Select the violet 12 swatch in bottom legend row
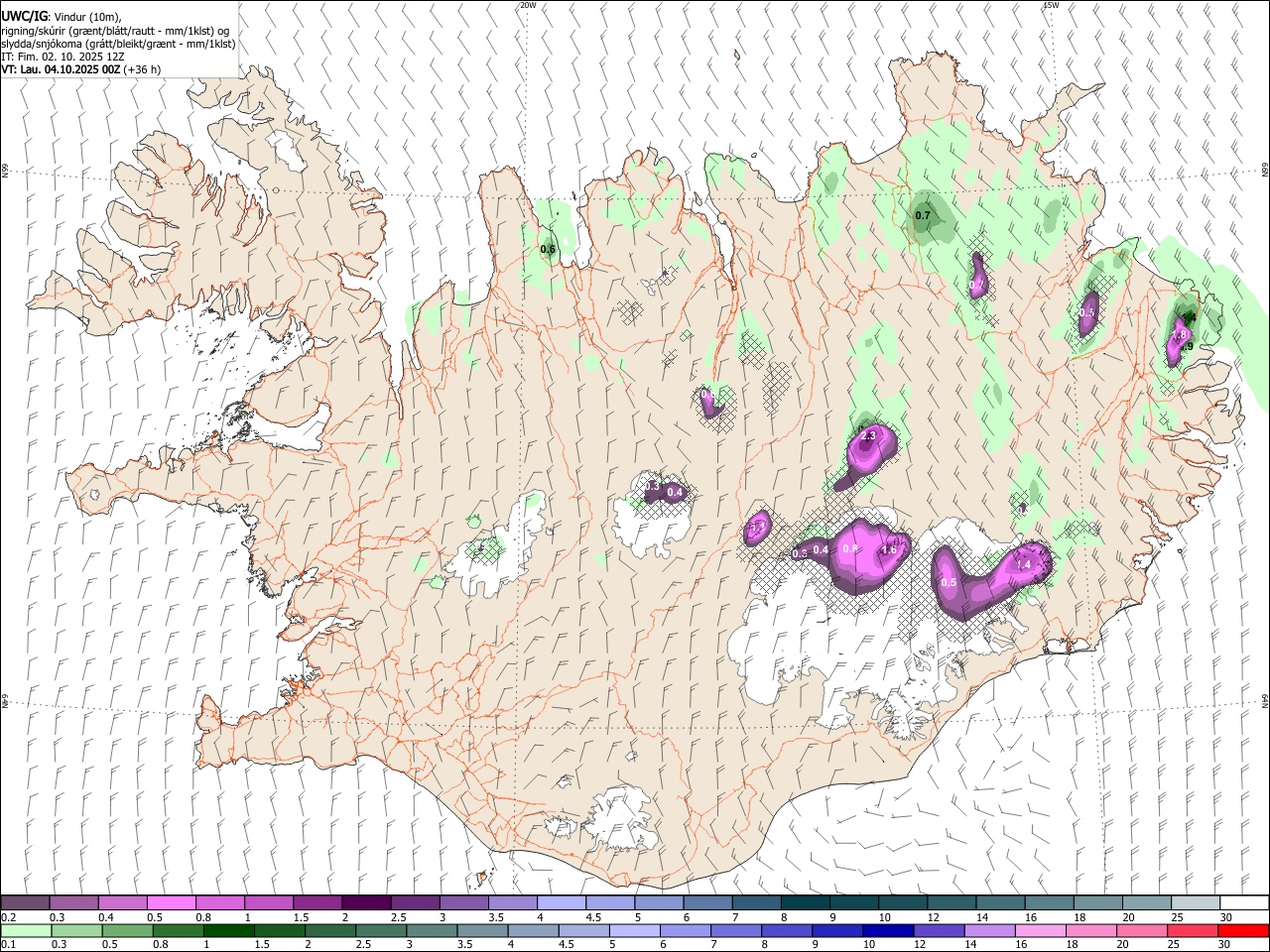This screenshot has width=1270, height=952. pos(939,930)
